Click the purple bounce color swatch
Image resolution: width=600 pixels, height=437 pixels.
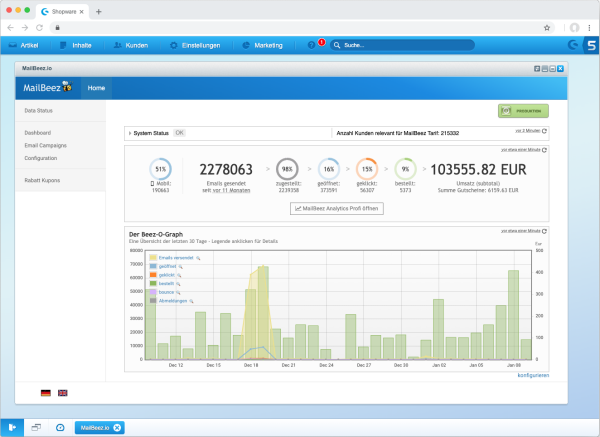pyautogui.click(x=153, y=292)
